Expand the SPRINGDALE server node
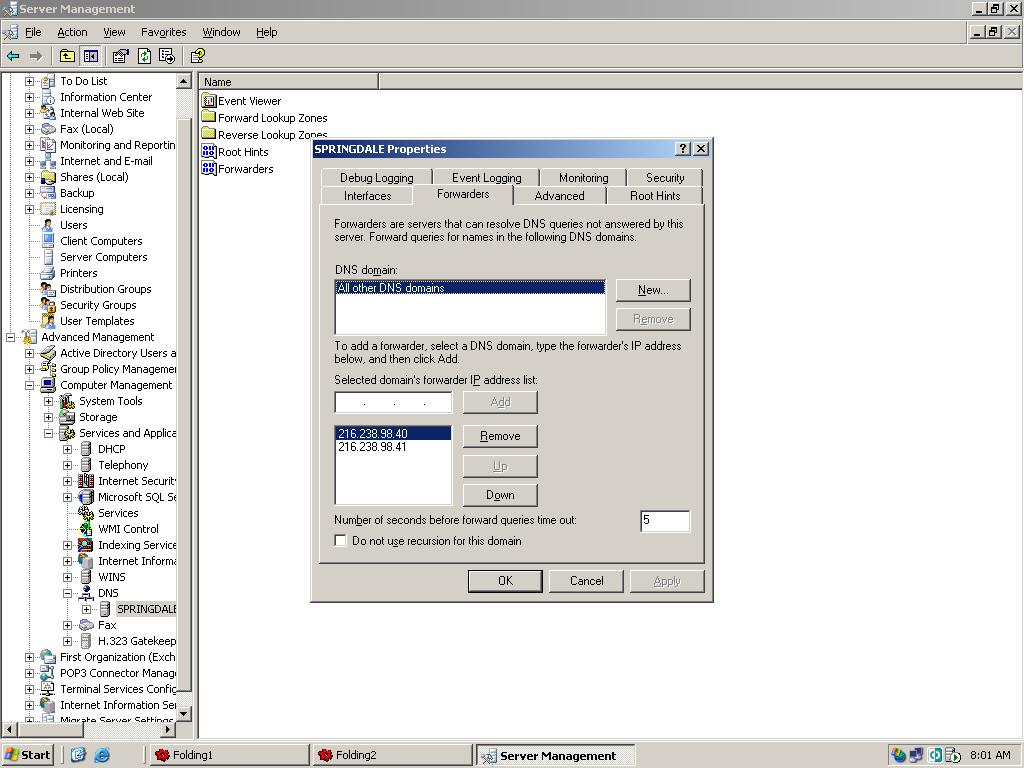 pyautogui.click(x=87, y=609)
